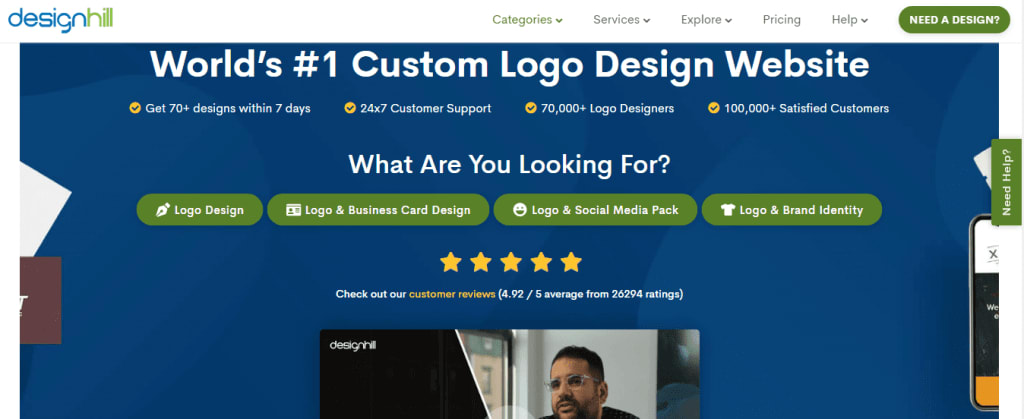The width and height of the screenshot is (1024, 419).
Task: Open the customer reviews link
Action: pyautogui.click(x=452, y=294)
